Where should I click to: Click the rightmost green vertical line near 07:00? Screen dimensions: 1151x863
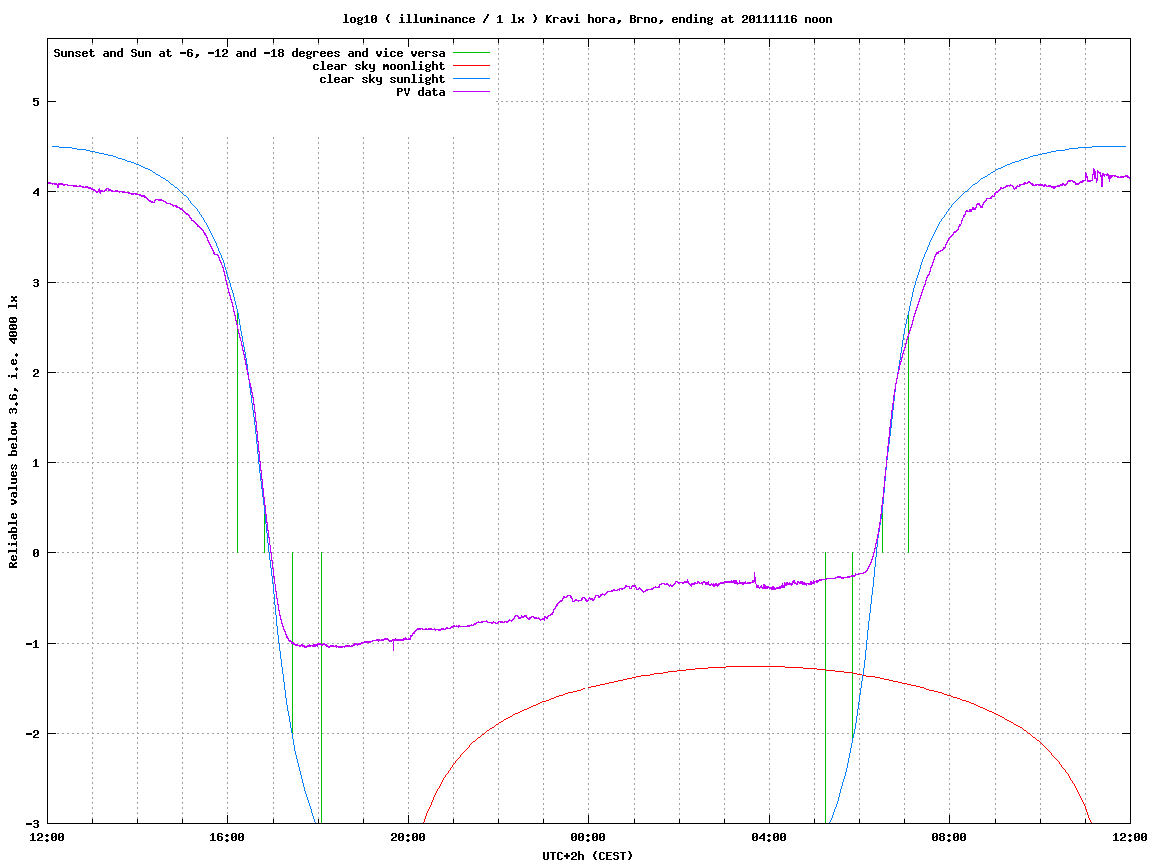point(908,433)
